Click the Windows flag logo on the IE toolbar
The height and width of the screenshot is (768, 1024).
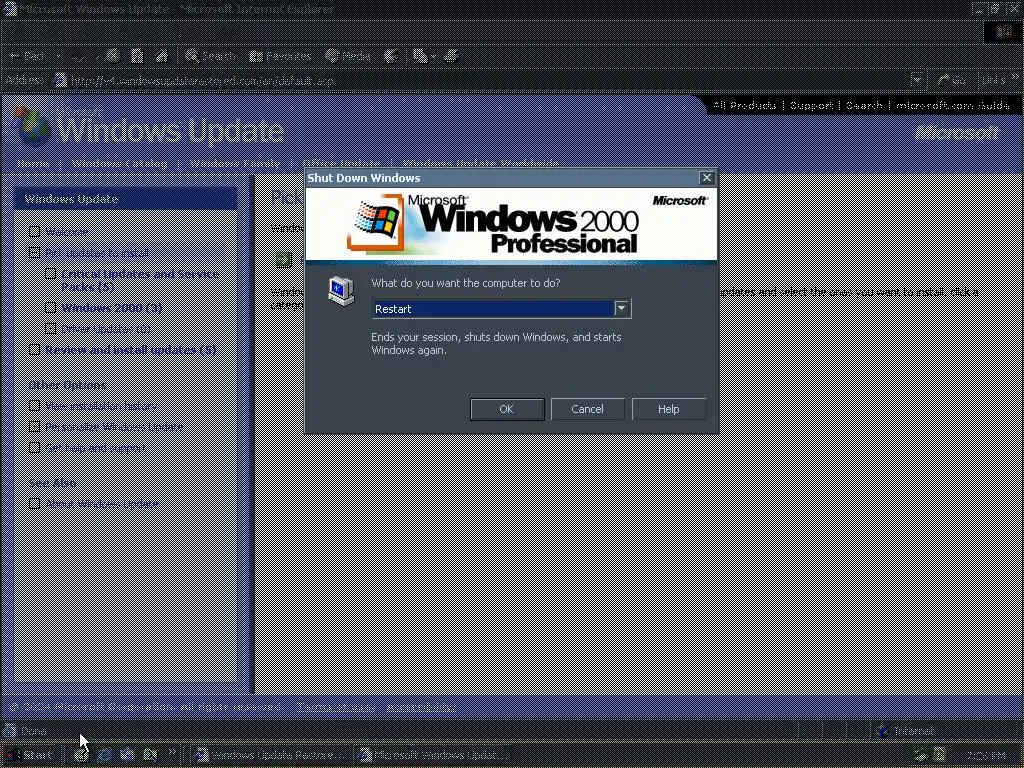1002,31
